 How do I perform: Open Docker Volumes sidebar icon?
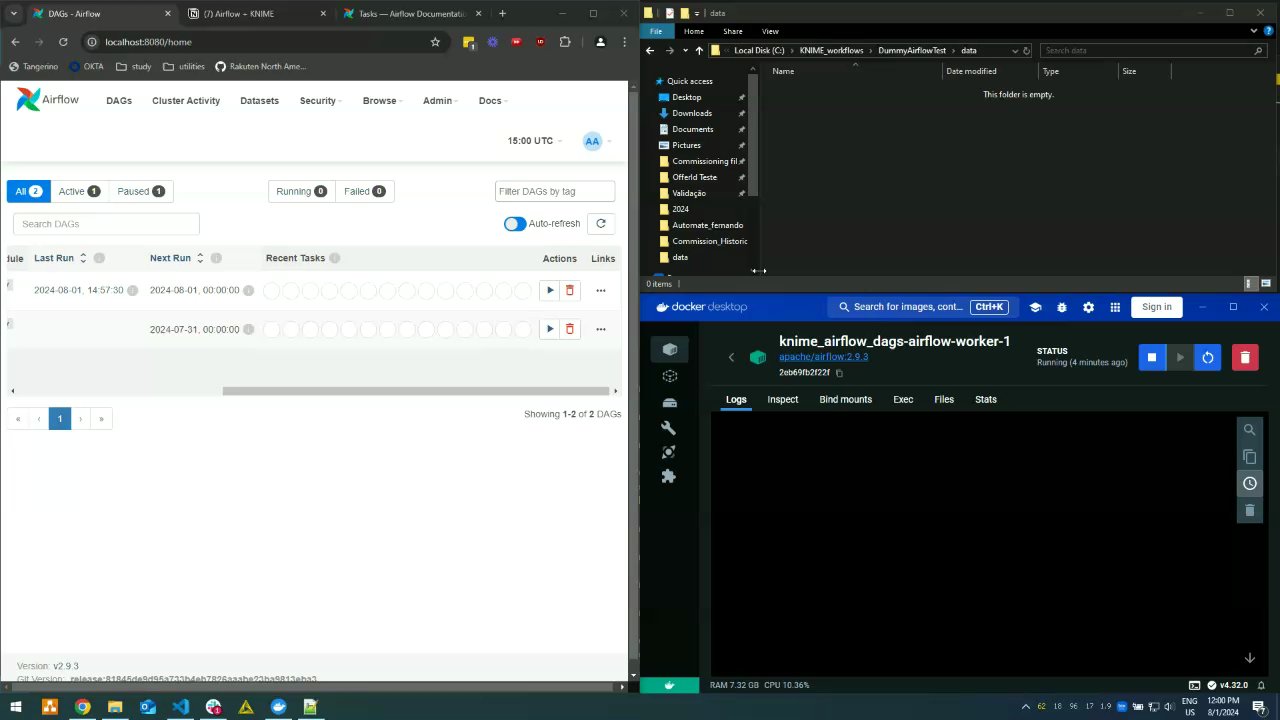point(669,402)
